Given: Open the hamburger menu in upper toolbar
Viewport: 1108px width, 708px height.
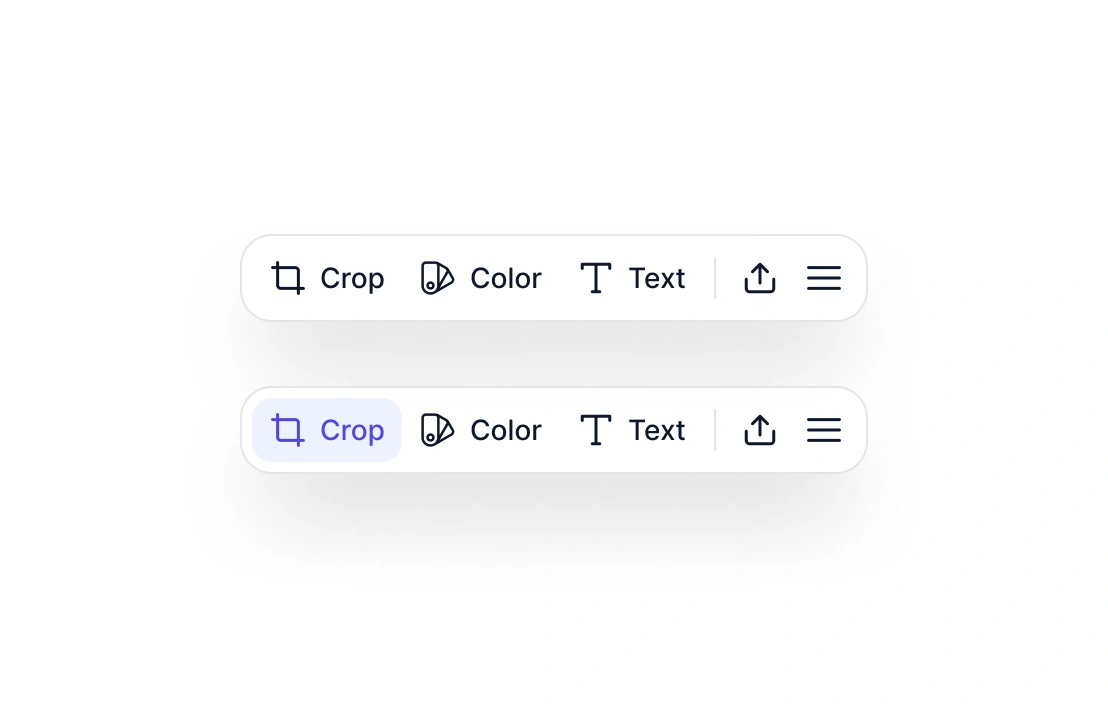Looking at the screenshot, I should click(824, 278).
